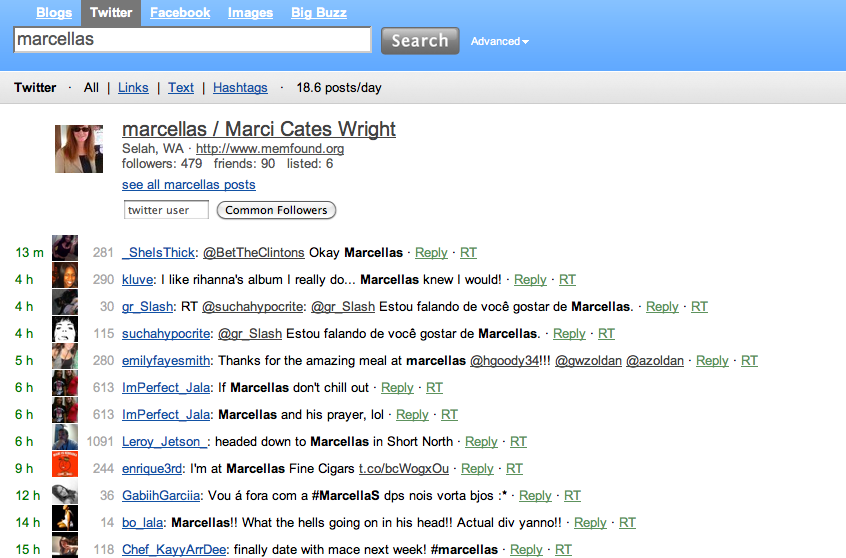Click enrique3rd's red avatar image
846x558 pixels.
(65, 468)
